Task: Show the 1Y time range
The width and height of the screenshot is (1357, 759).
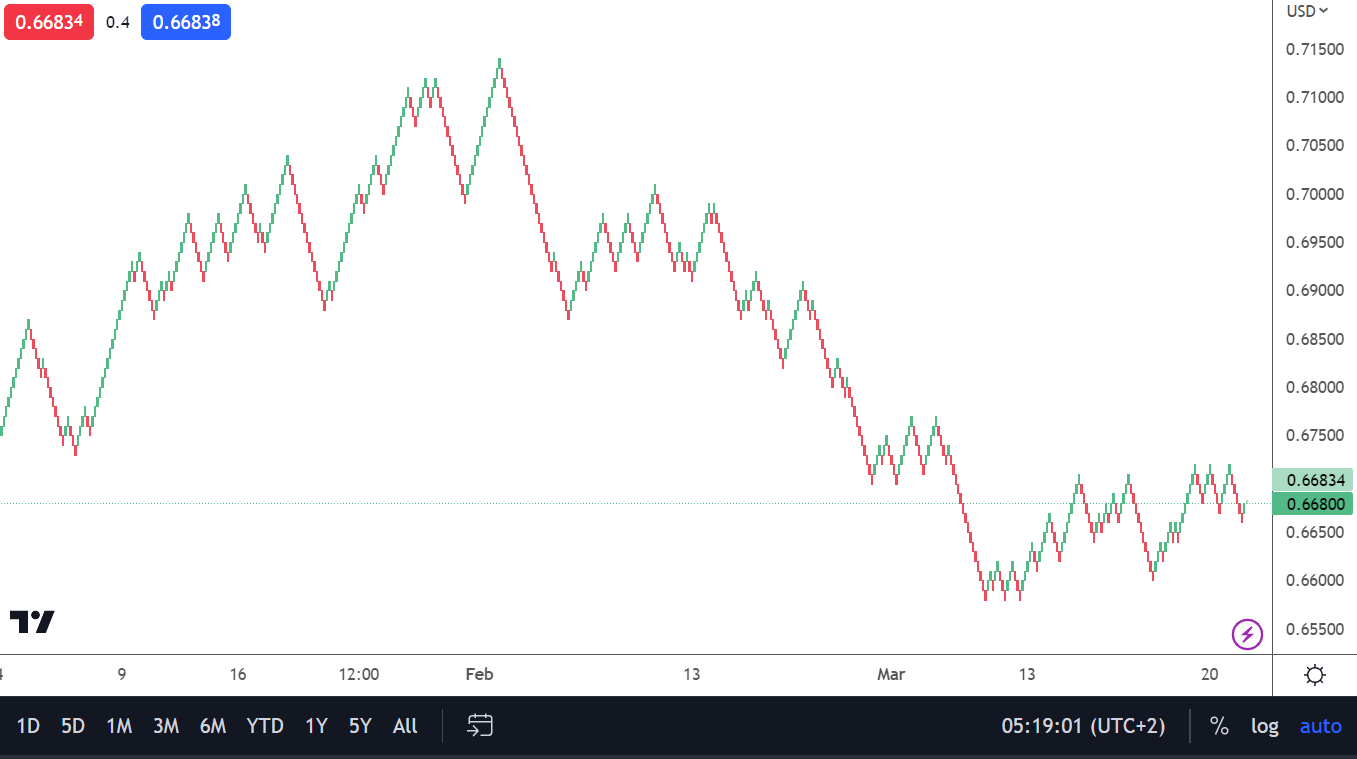Action: pos(316,726)
